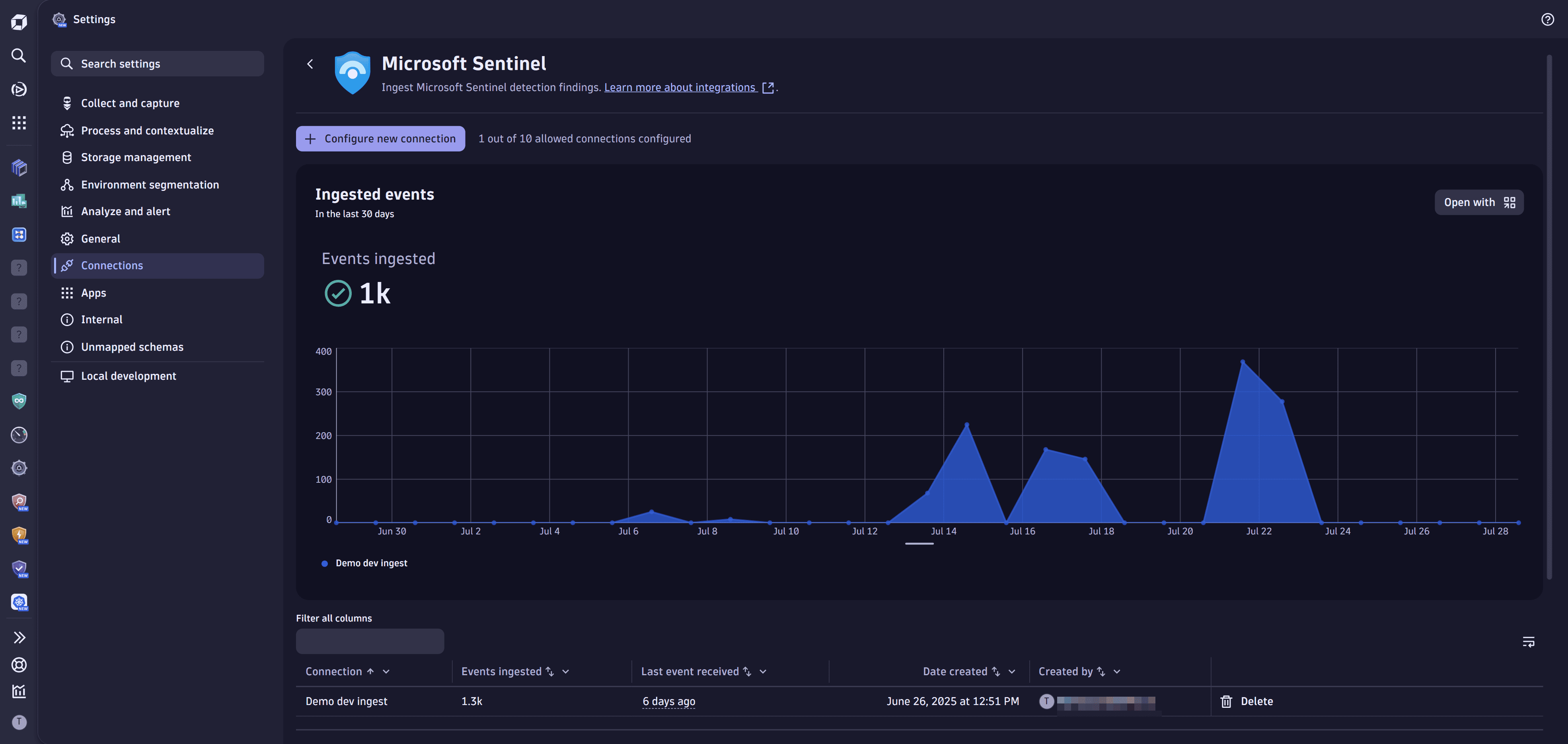The height and width of the screenshot is (744, 1568).
Task: Click the 1k events ingested value
Action: (x=374, y=293)
